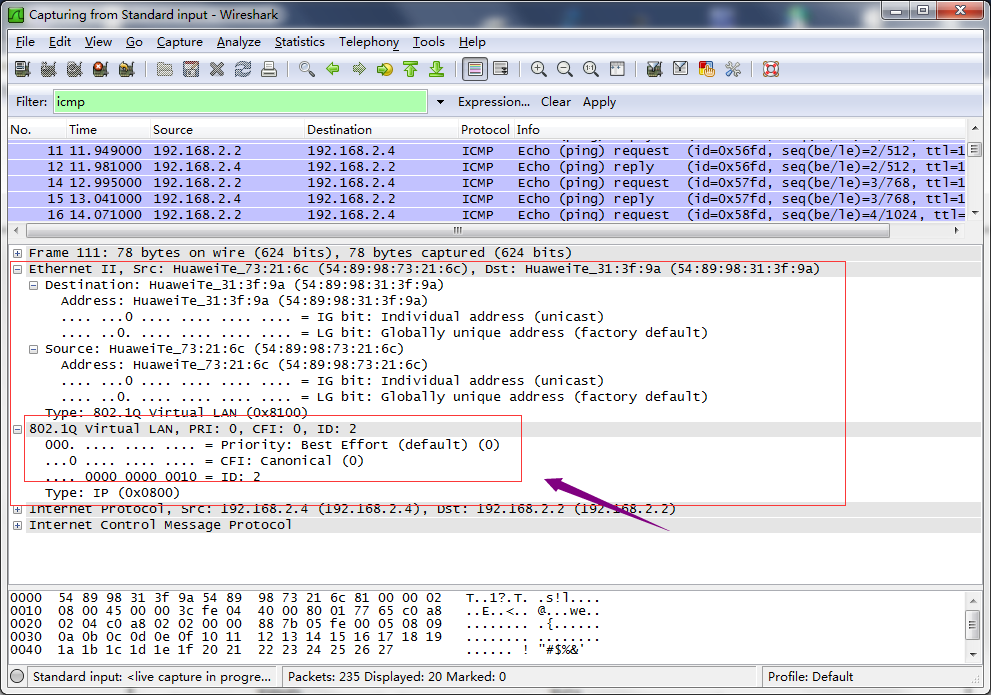Viewport: 991px width, 695px height.
Task: Collapse the Source HuaweiTe_73:21:6c subtree
Action: 33,349
